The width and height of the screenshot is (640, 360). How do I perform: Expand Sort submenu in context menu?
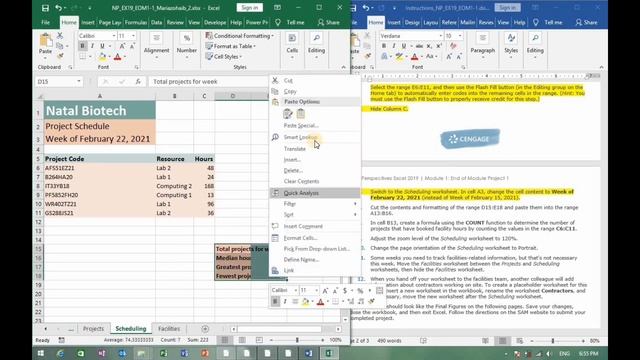pyautogui.click(x=314, y=215)
